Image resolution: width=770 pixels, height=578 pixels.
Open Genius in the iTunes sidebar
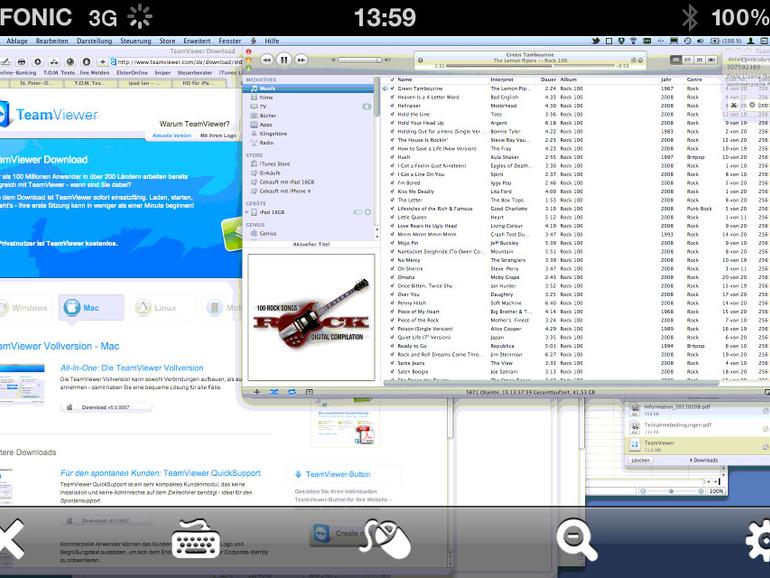tap(309, 234)
